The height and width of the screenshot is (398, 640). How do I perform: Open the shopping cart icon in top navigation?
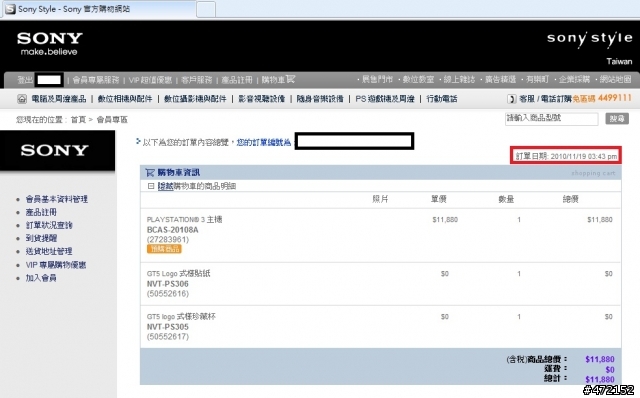point(290,79)
